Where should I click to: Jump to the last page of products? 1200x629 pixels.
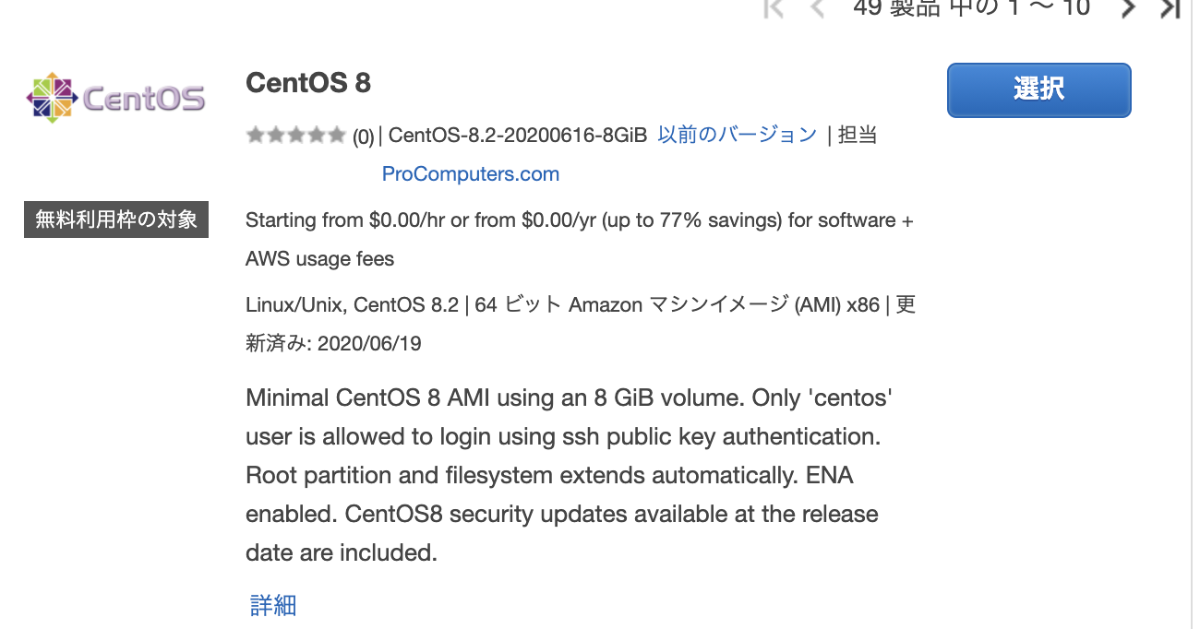point(1170,9)
